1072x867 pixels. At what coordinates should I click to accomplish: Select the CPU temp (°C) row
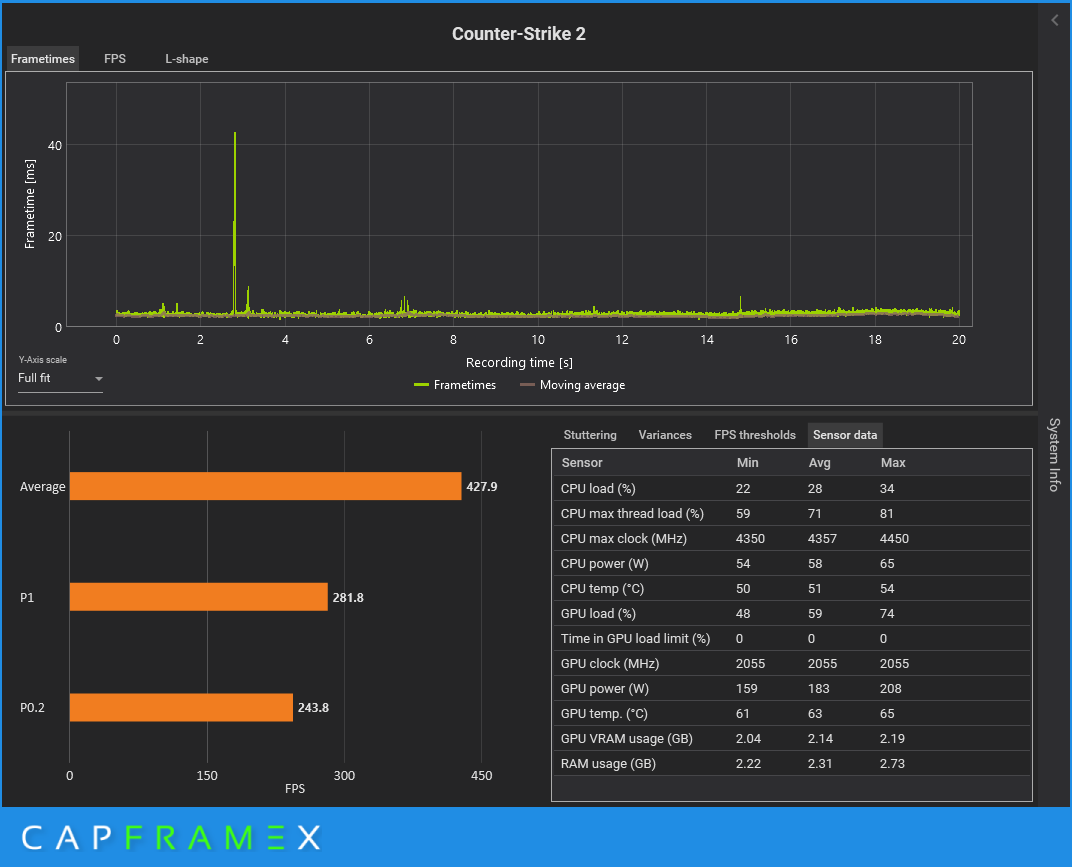pyautogui.click(x=791, y=589)
